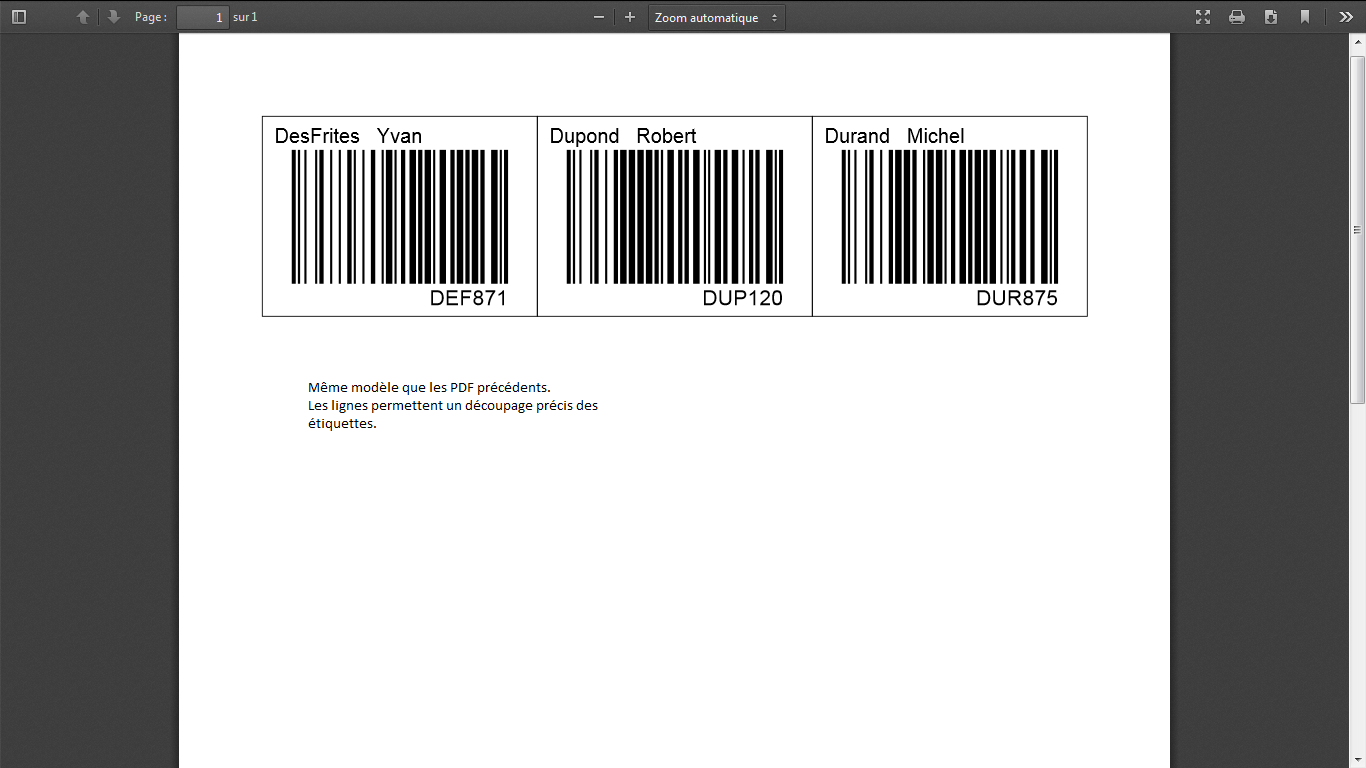Click the DEF871 barcode code text

tap(468, 298)
